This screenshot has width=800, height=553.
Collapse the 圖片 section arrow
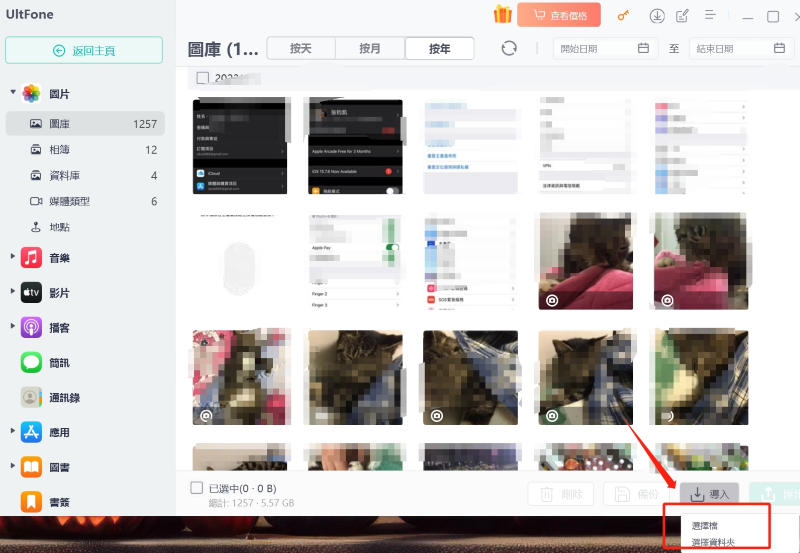13,92
